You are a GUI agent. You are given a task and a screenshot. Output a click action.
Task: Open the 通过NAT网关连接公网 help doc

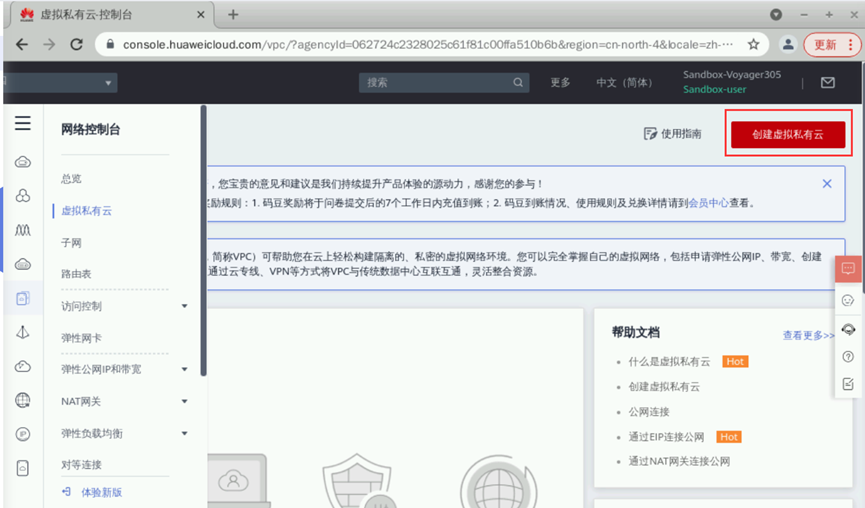pyautogui.click(x=679, y=461)
